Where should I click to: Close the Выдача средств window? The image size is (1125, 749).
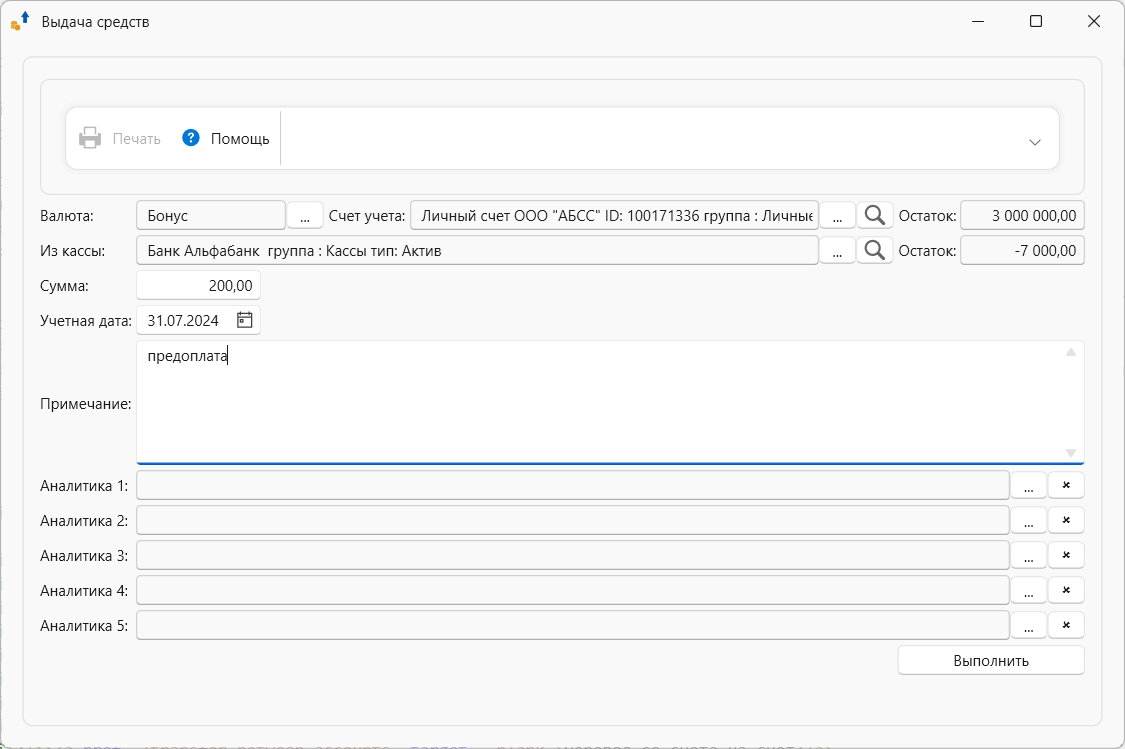[1093, 22]
